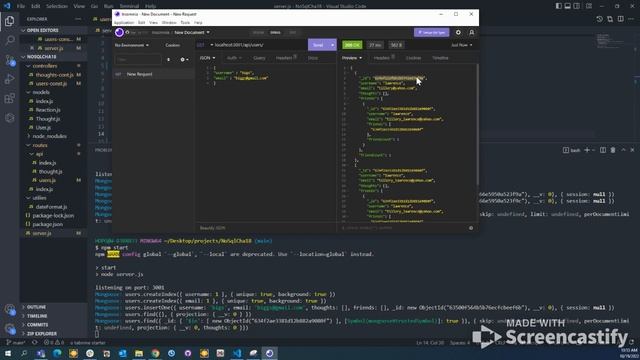Click Beautify JSON below the request body
The image size is (640, 360).
212,228
